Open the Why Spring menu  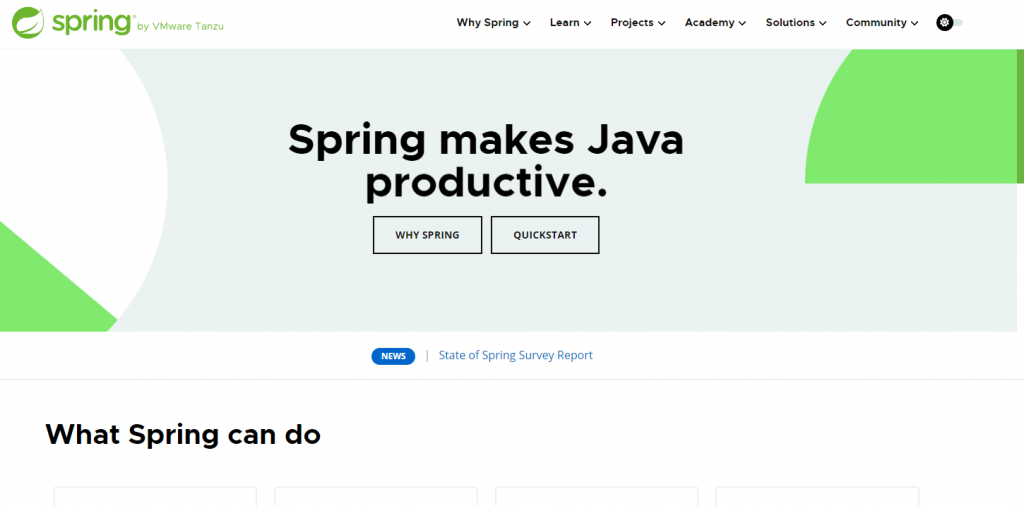[x=493, y=23]
